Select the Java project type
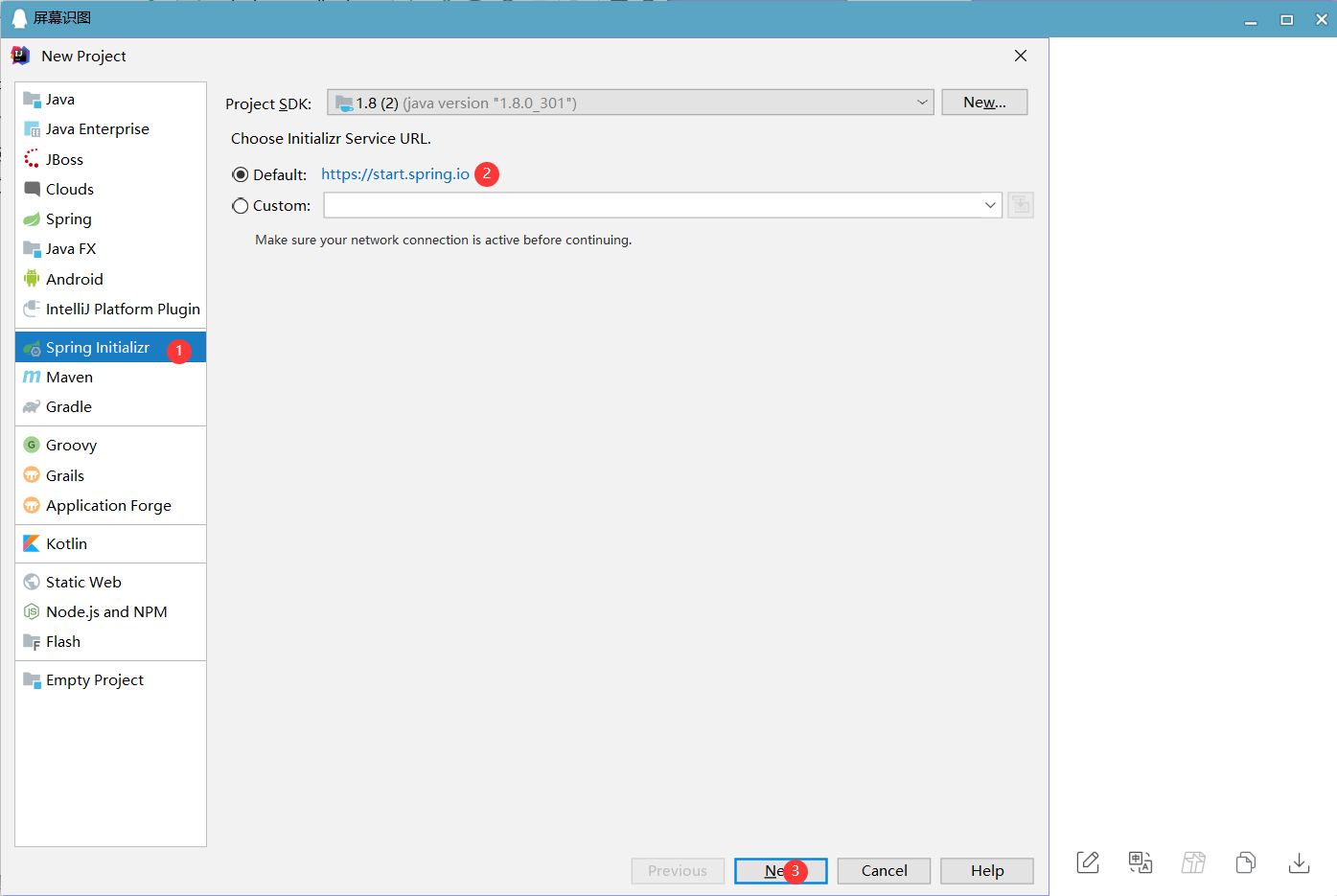 (x=110, y=99)
